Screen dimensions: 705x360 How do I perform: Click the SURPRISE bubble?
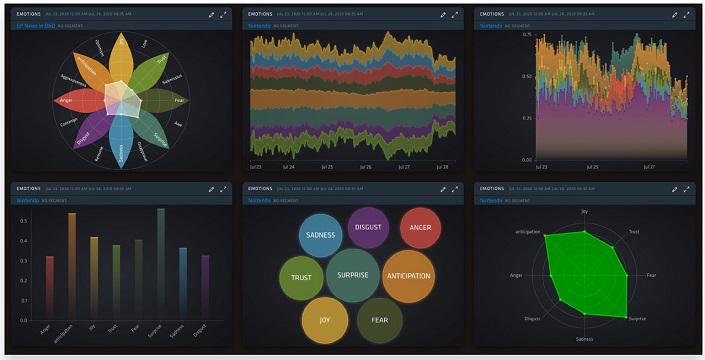[x=353, y=275]
